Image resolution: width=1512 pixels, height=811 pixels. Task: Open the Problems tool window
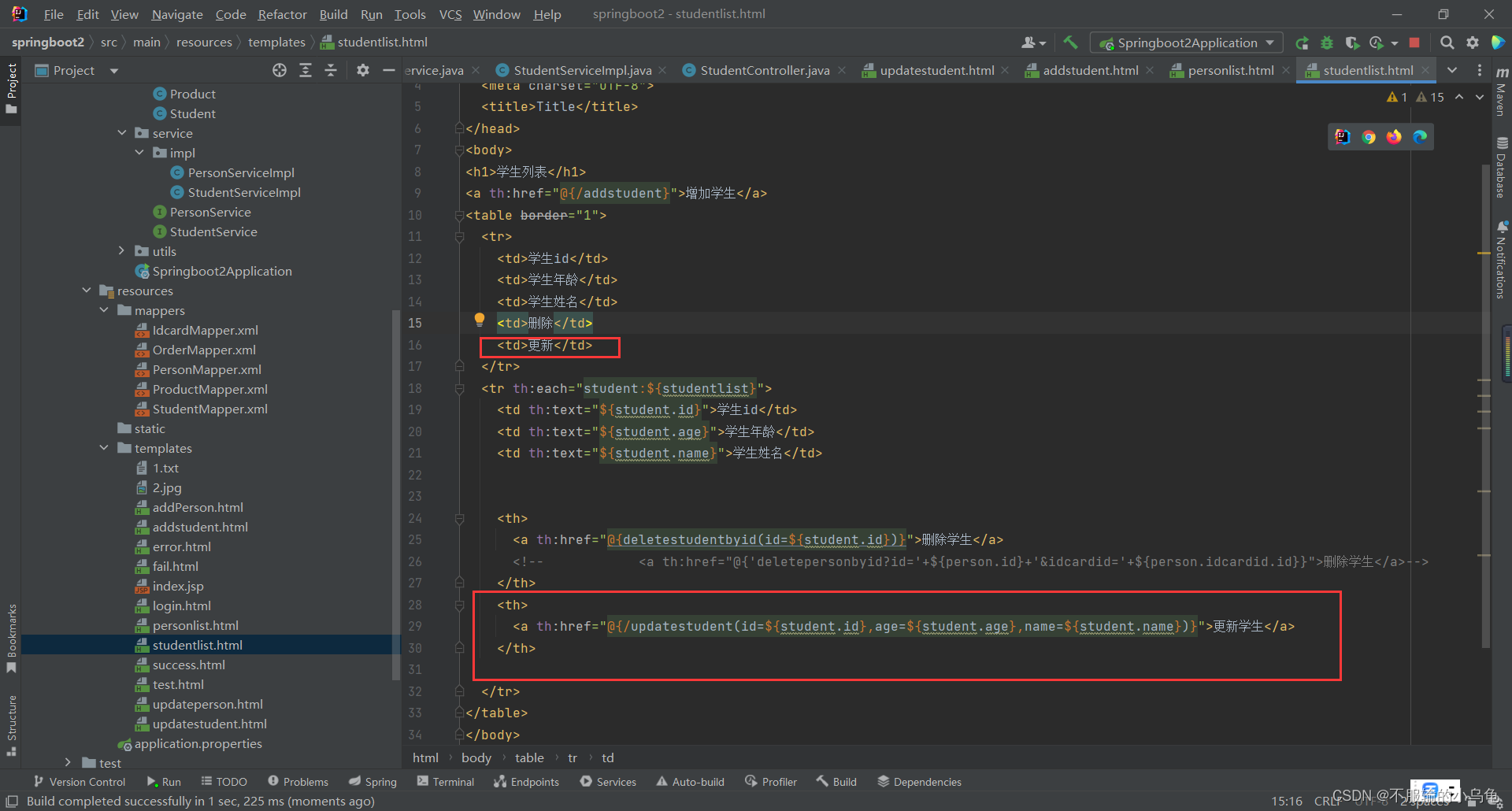point(298,782)
